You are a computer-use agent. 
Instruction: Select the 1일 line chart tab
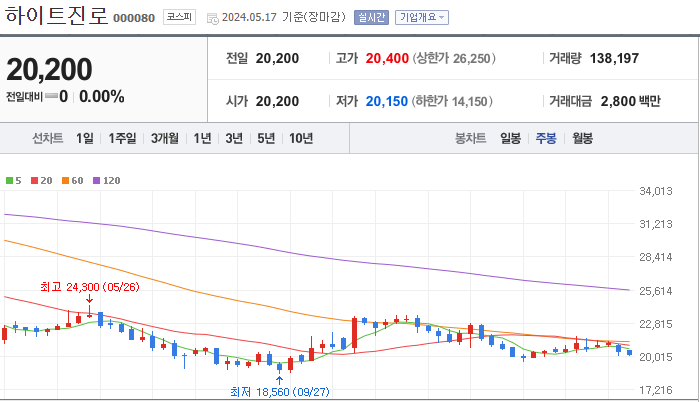pos(85,138)
